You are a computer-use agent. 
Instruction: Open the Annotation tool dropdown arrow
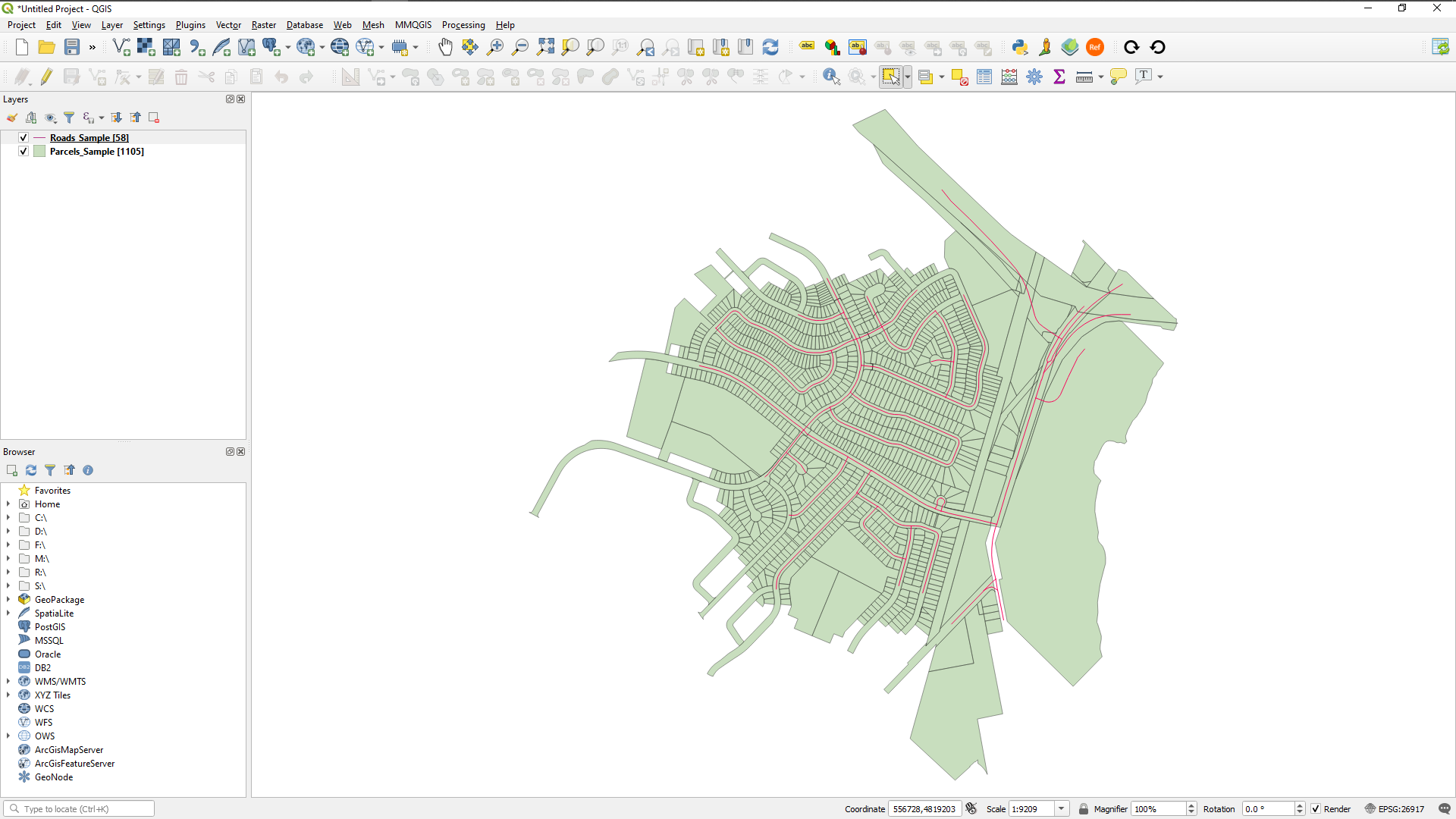[x=1160, y=77]
